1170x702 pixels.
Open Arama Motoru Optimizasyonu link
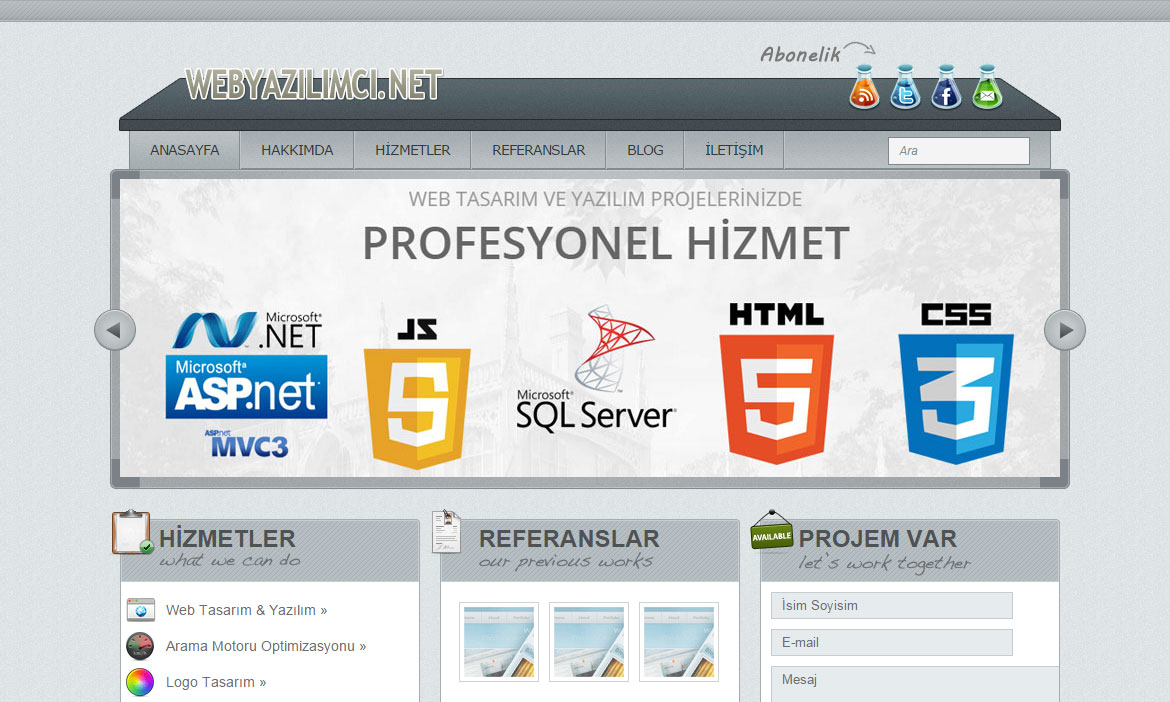(266, 646)
